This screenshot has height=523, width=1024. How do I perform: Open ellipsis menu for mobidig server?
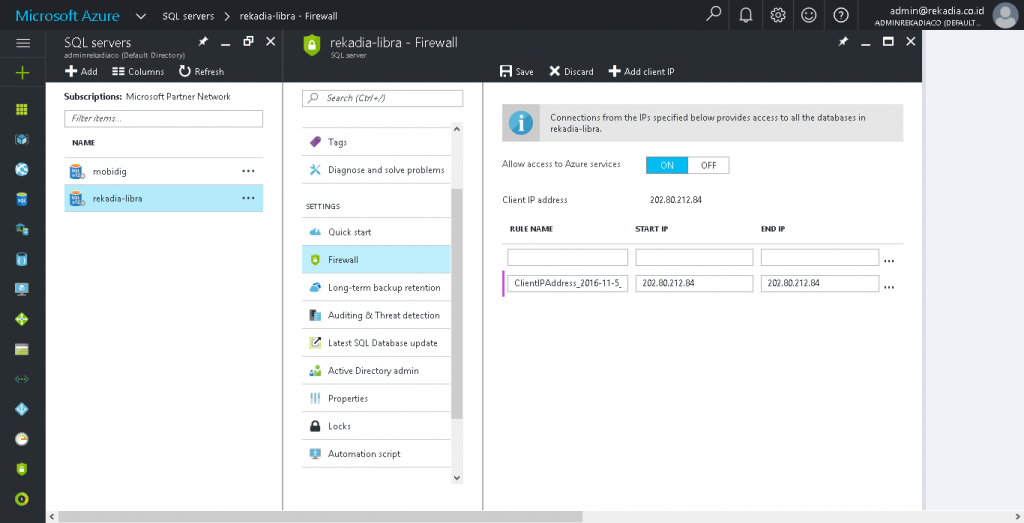click(248, 171)
